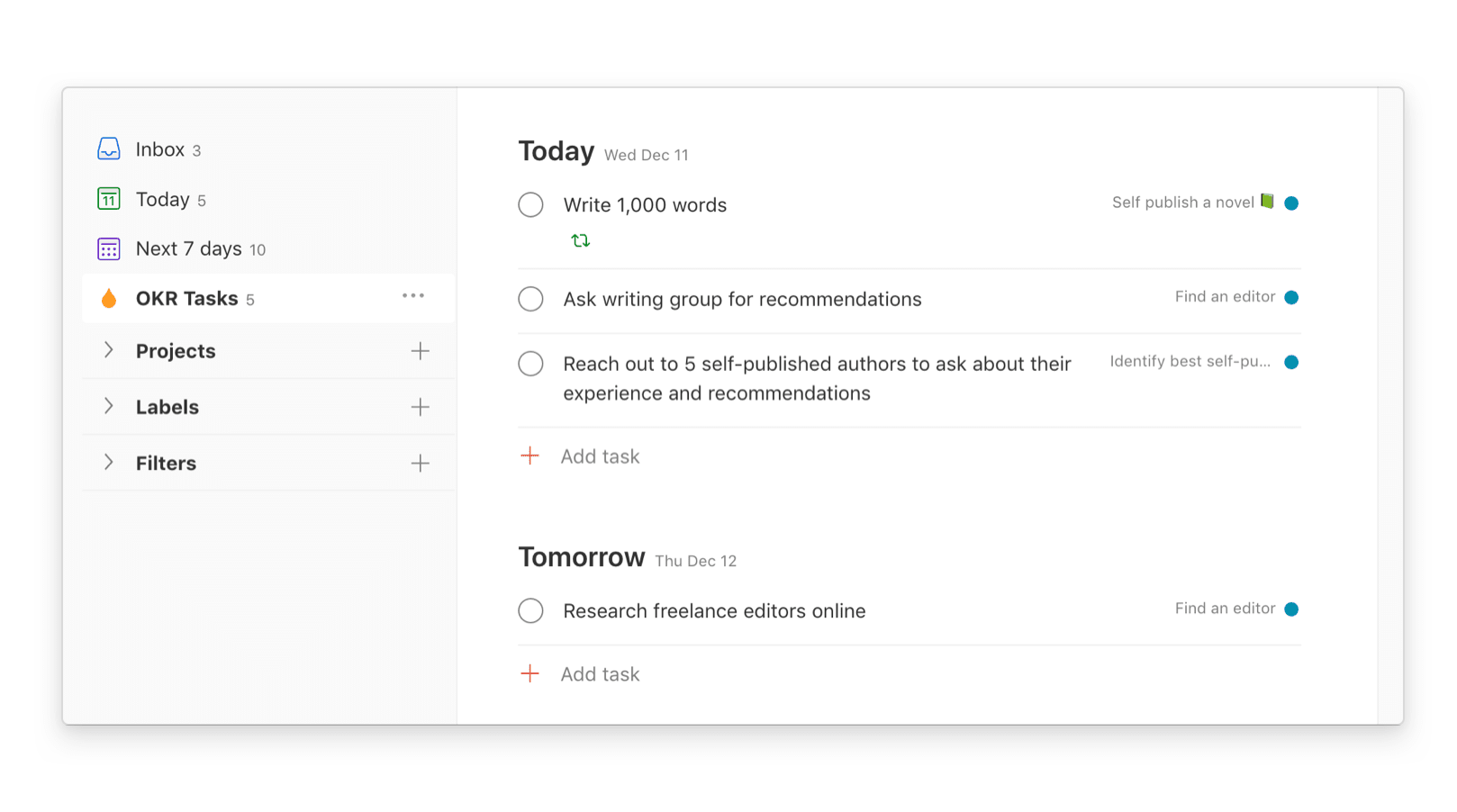The height and width of the screenshot is (812, 1457).
Task: Click the plus icon next to Projects
Action: coord(420,351)
